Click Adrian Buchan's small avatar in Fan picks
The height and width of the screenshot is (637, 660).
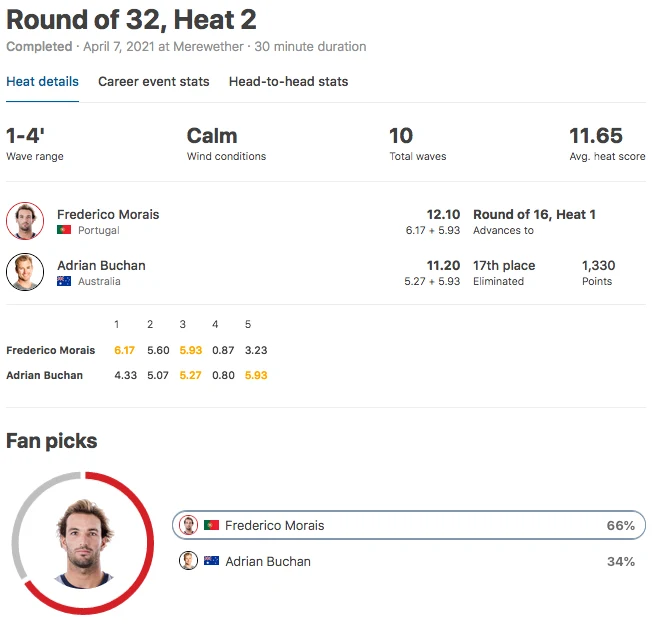tap(189, 561)
